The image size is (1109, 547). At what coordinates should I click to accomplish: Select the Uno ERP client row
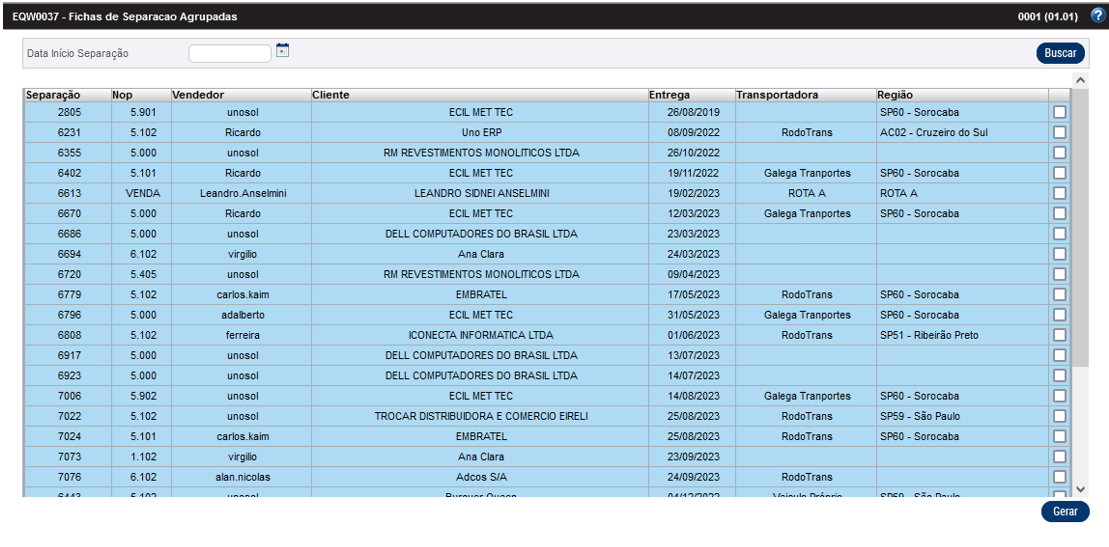(x=480, y=132)
